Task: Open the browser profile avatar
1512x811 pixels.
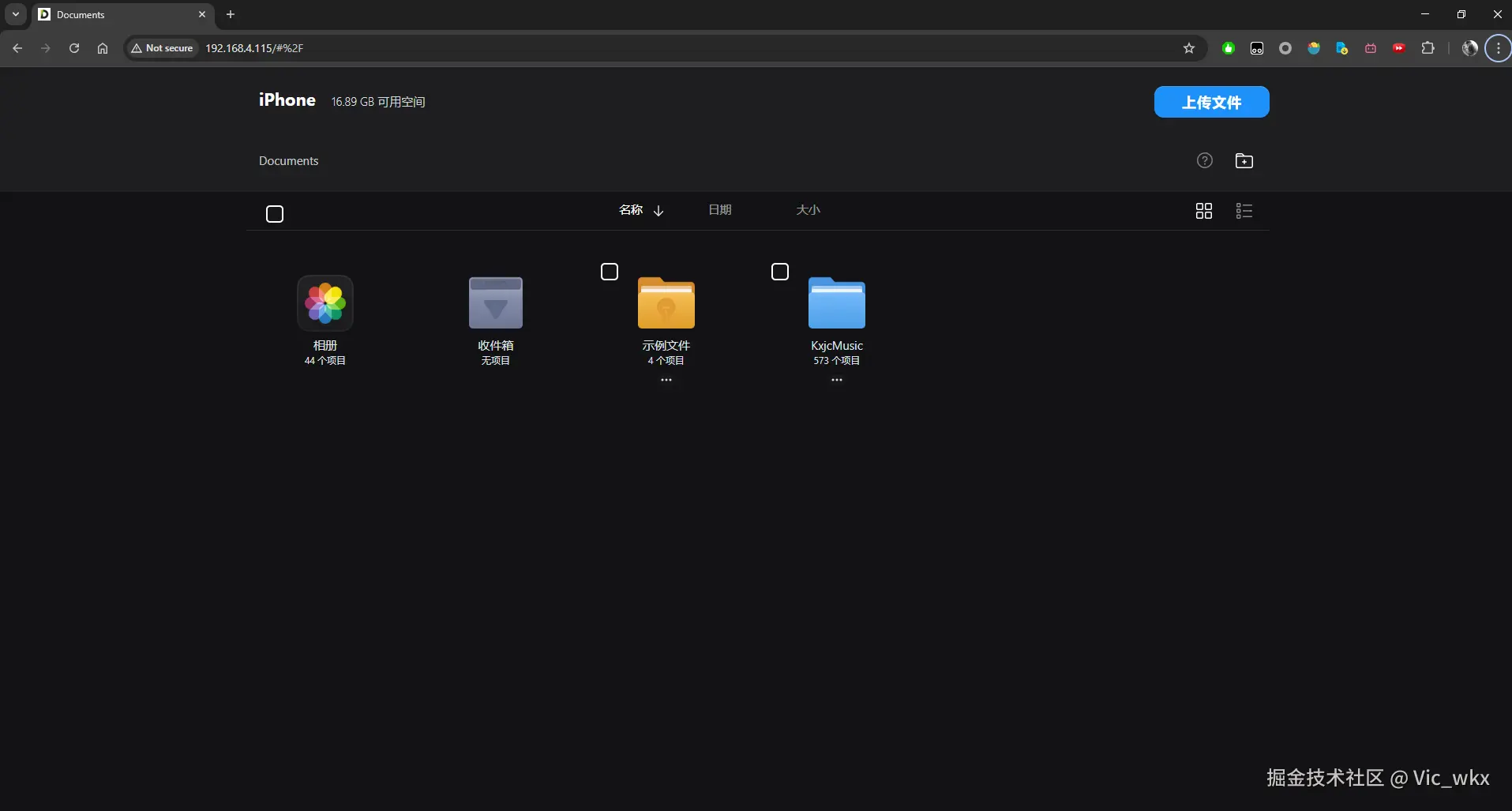Action: pyautogui.click(x=1470, y=48)
